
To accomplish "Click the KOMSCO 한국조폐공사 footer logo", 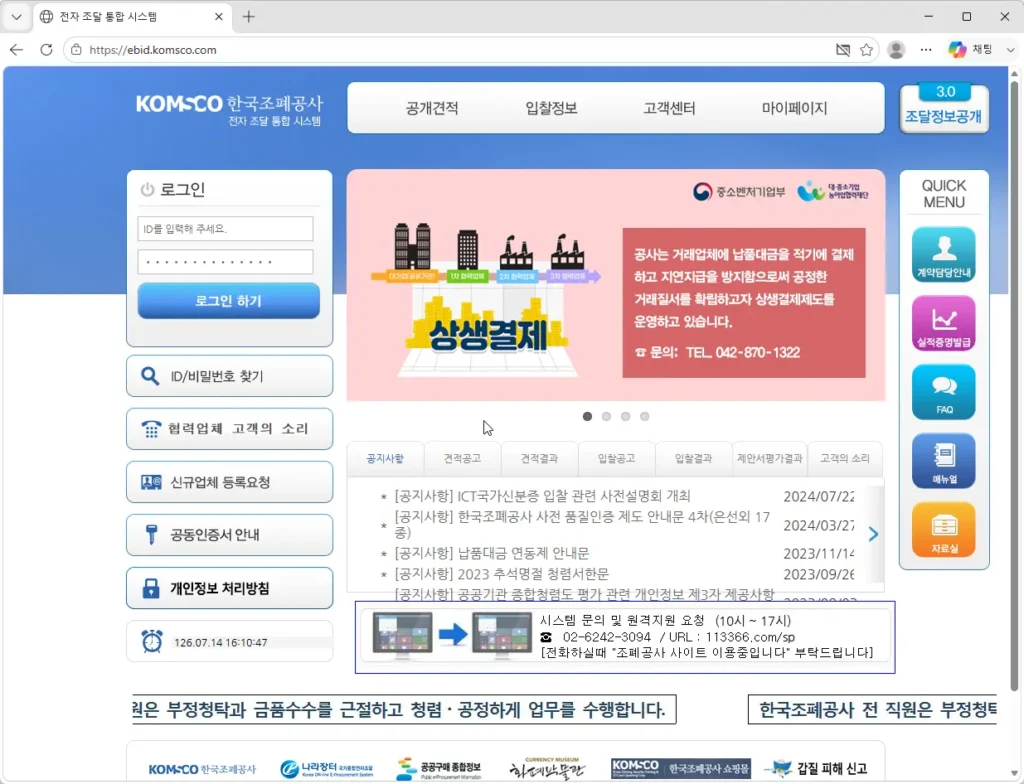I will click(x=202, y=769).
